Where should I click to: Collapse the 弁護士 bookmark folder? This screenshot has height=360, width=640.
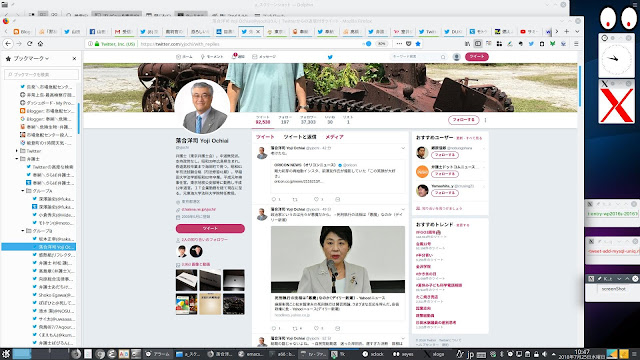pyautogui.click(x=17, y=159)
